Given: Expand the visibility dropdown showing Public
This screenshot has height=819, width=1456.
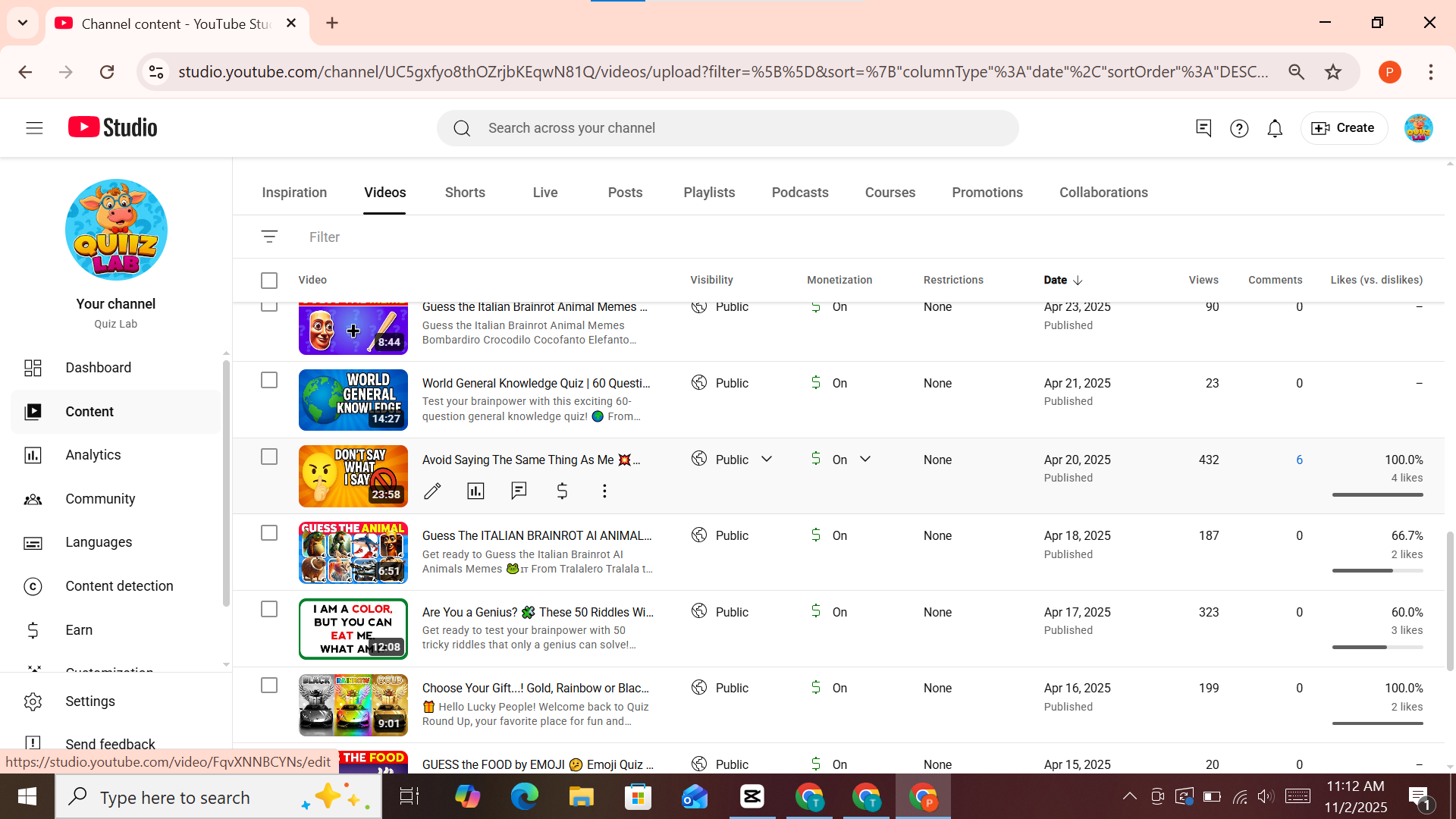Looking at the screenshot, I should point(767,459).
